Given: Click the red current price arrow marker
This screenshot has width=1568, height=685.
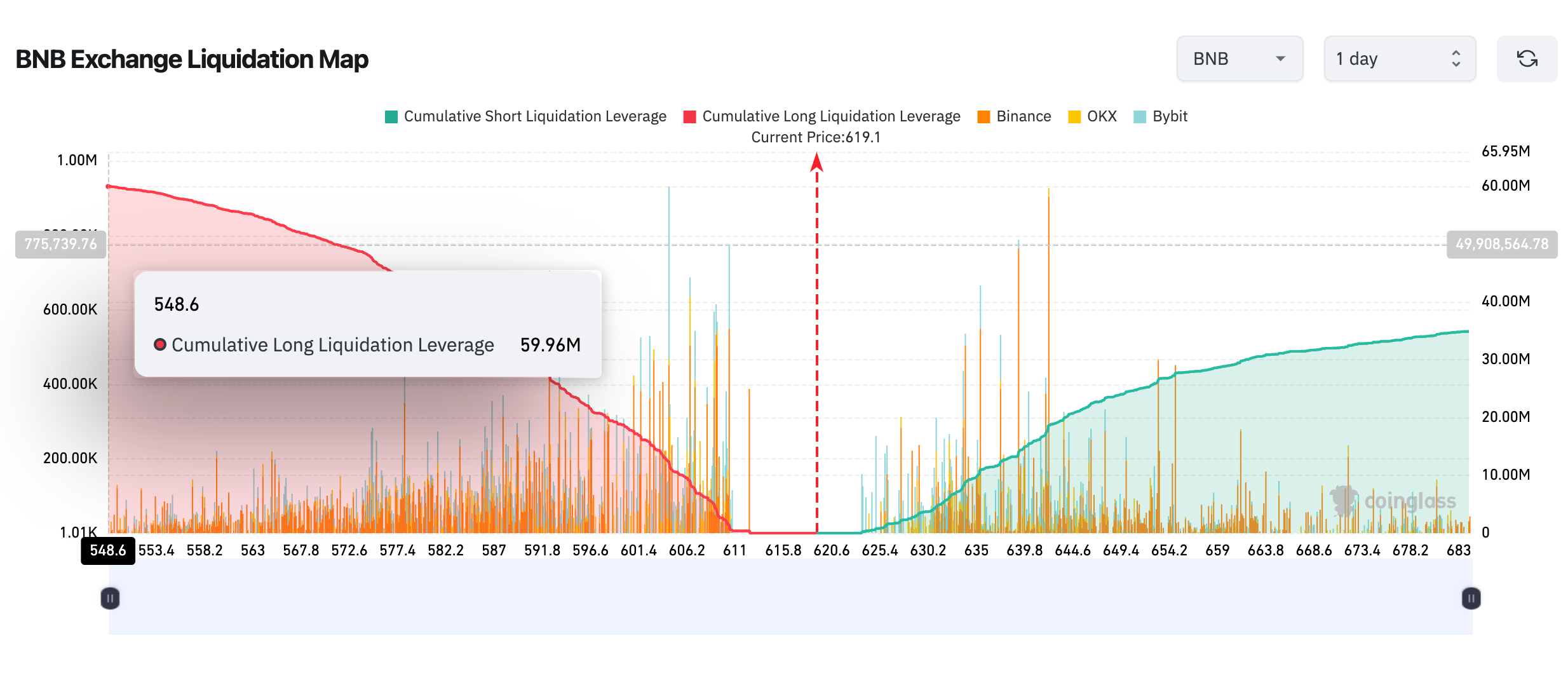Looking at the screenshot, I should (x=817, y=163).
